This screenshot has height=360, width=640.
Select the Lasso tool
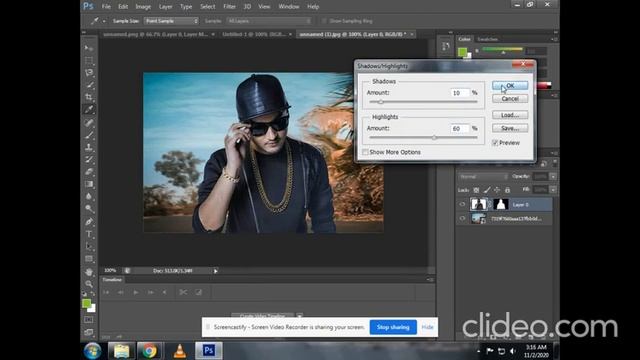coord(89,73)
